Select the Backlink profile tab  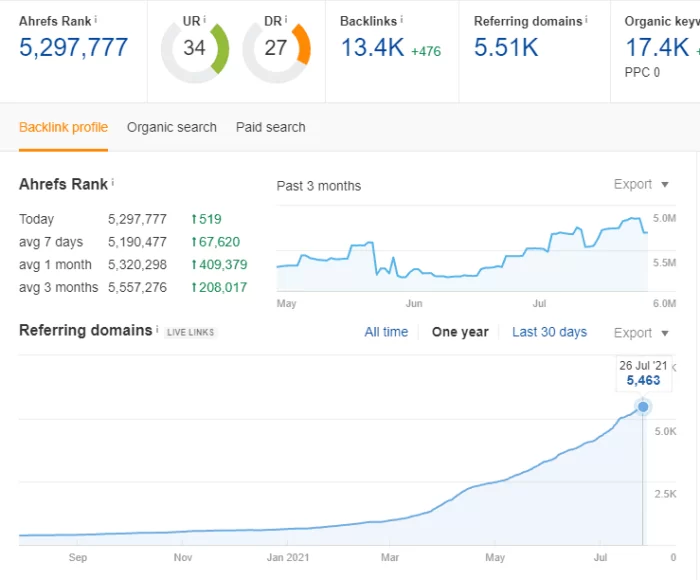tap(63, 127)
